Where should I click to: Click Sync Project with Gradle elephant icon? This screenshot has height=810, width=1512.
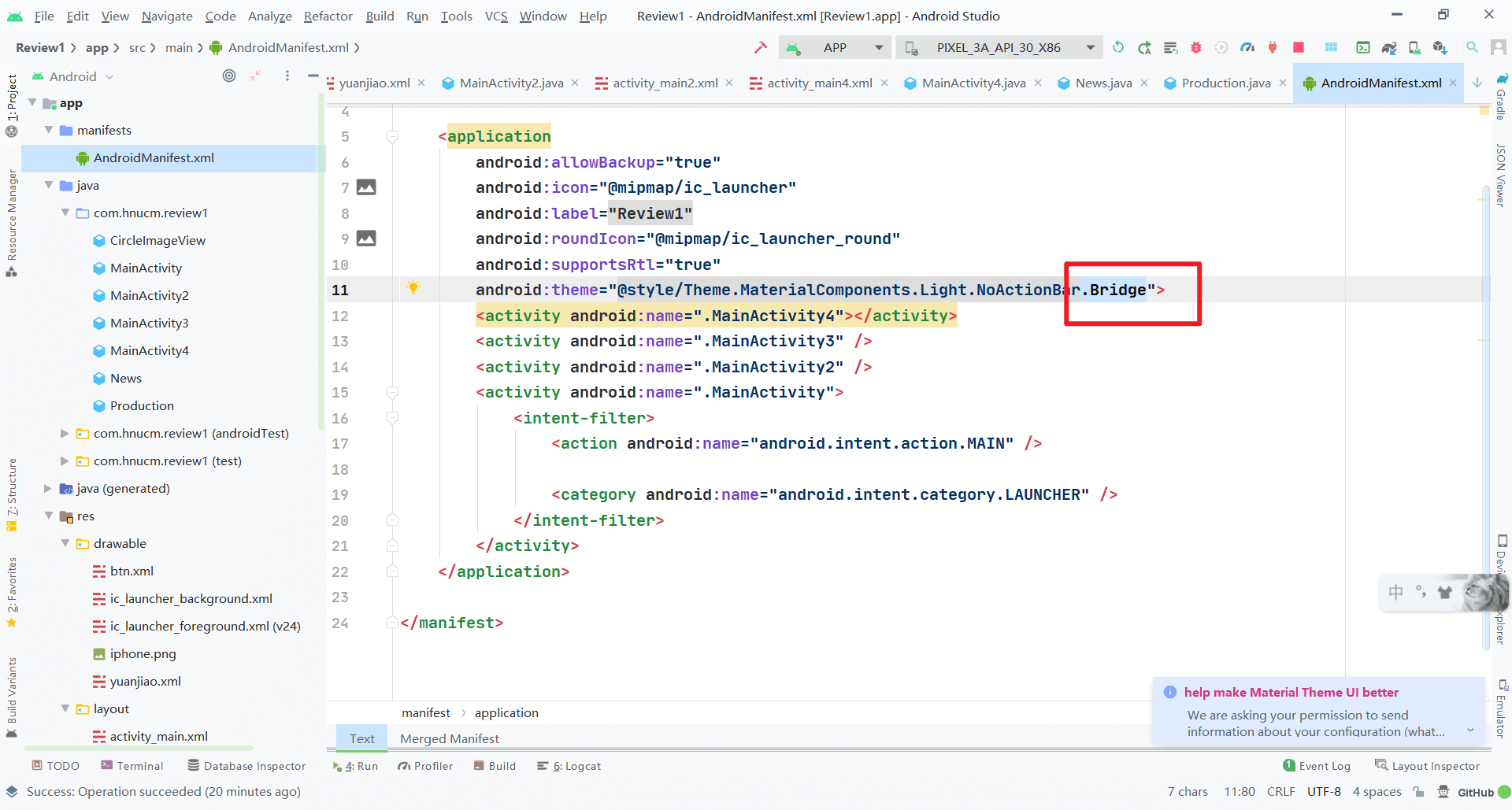pos(1389,48)
